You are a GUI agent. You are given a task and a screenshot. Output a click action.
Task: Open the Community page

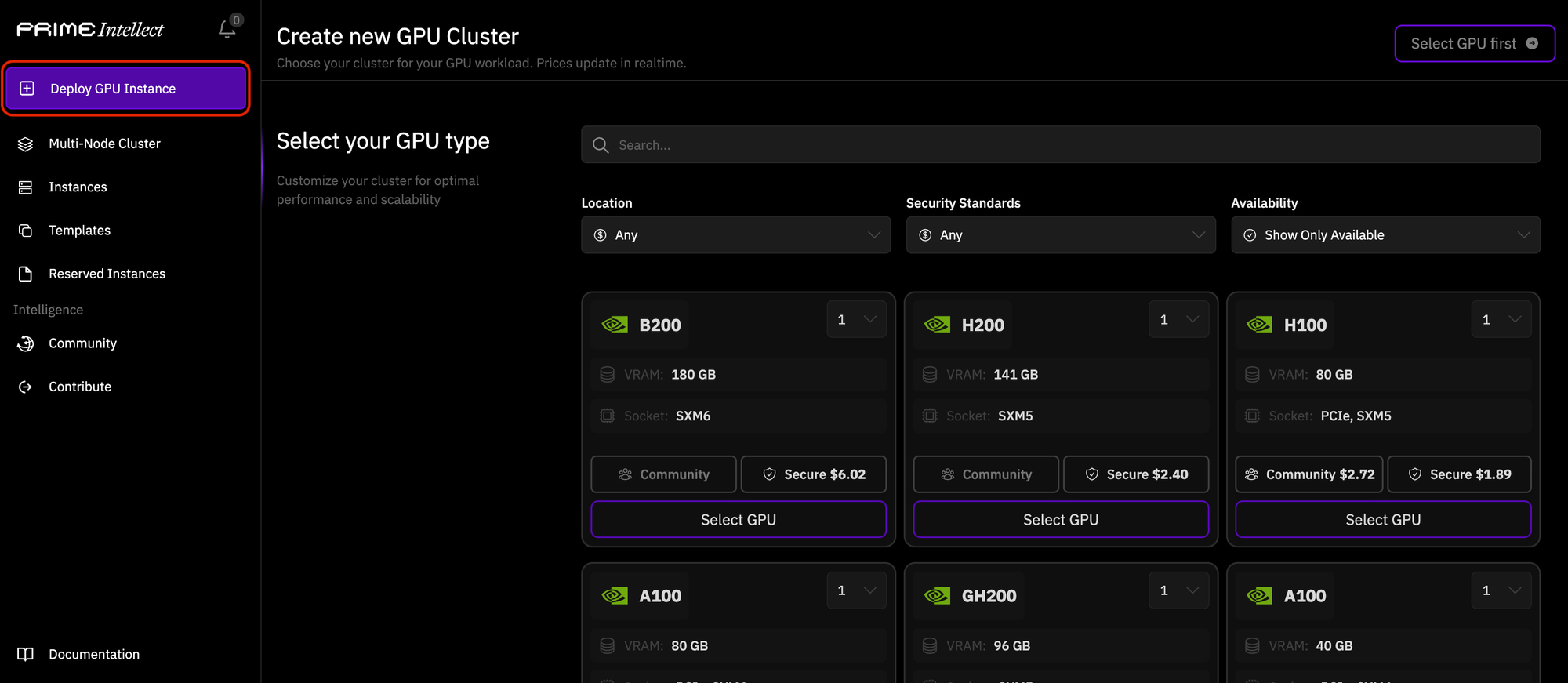[82, 343]
